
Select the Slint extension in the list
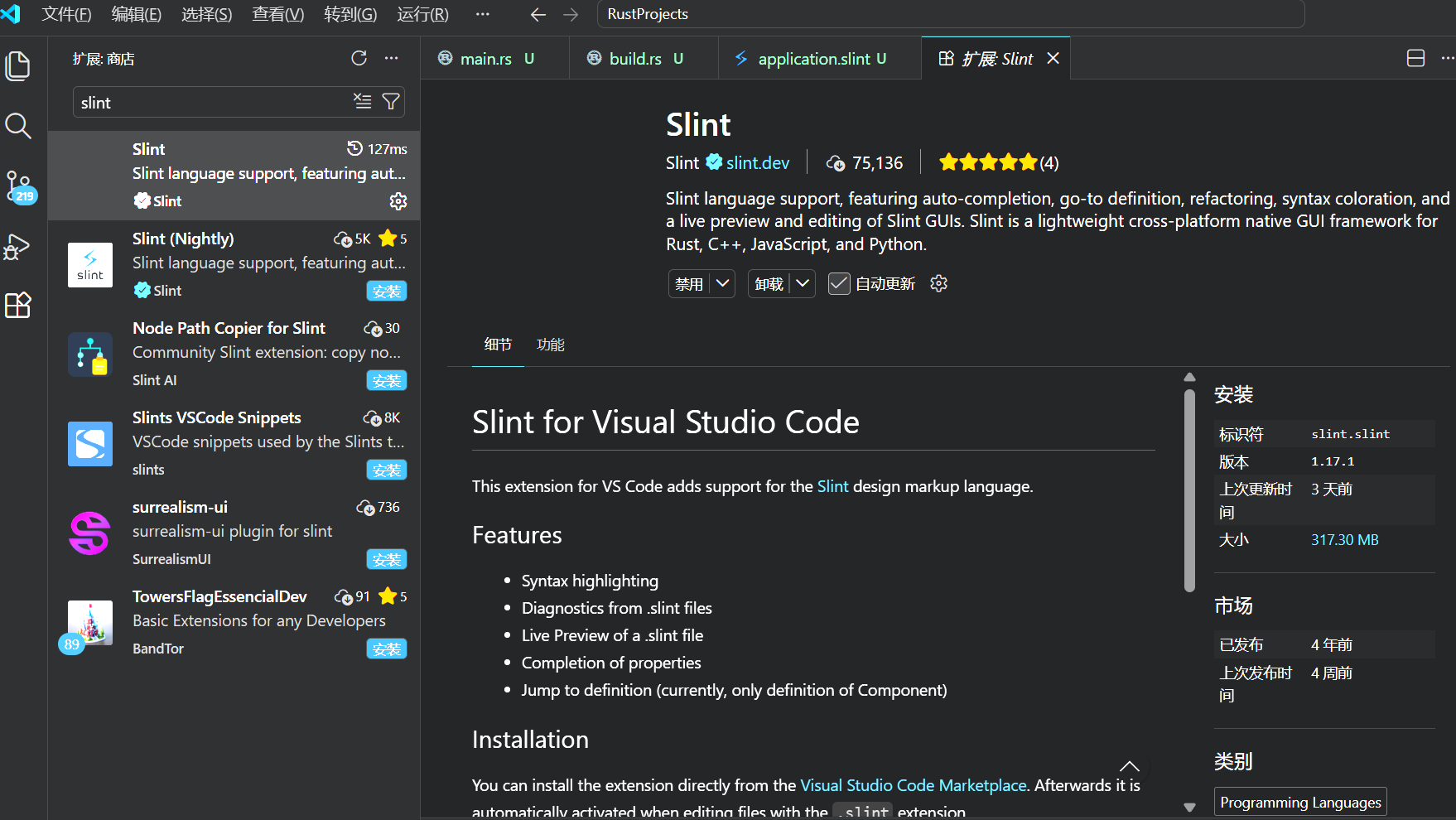click(234, 176)
